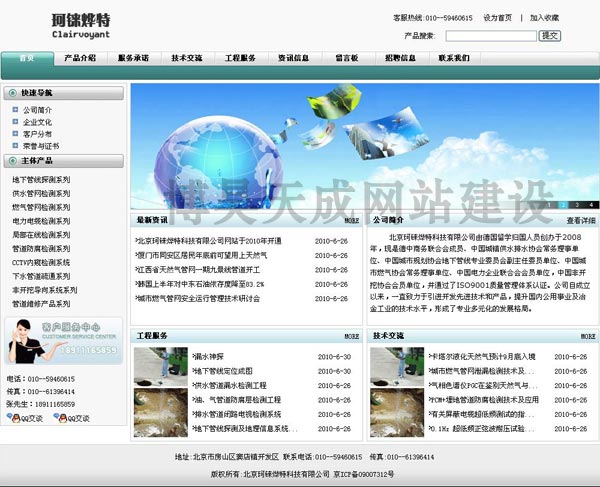Open 排水管道闭路电视检测系统 article
This screenshot has height=487, width=600.
pos(237,414)
